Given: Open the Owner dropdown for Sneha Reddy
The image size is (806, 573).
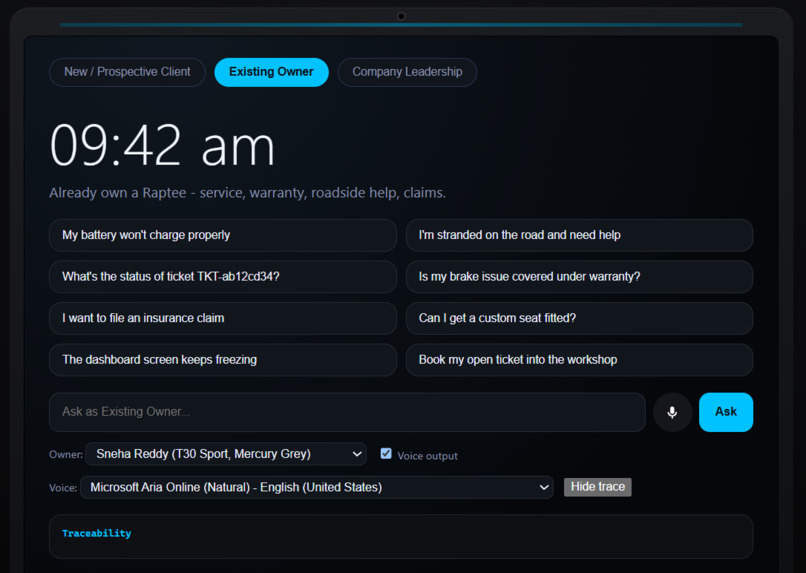Looking at the screenshot, I should (x=226, y=454).
